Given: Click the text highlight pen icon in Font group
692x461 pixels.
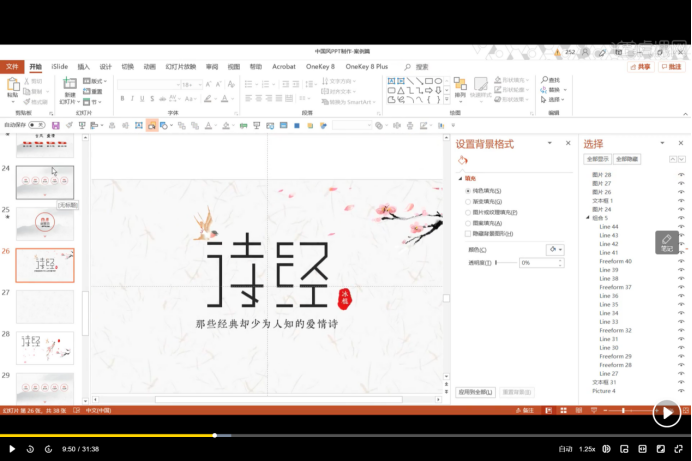Looking at the screenshot, I should [x=207, y=99].
